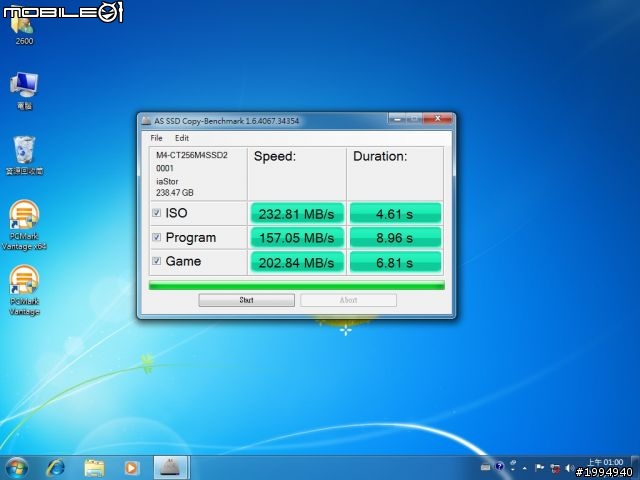Click the green progress bar

297,285
